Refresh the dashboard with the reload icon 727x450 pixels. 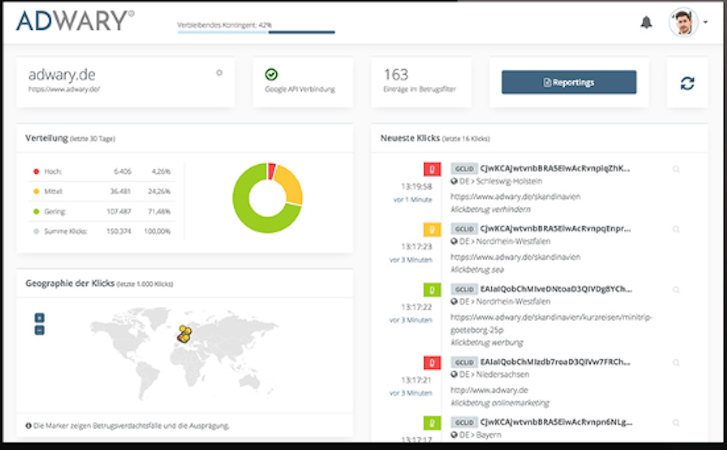[687, 83]
